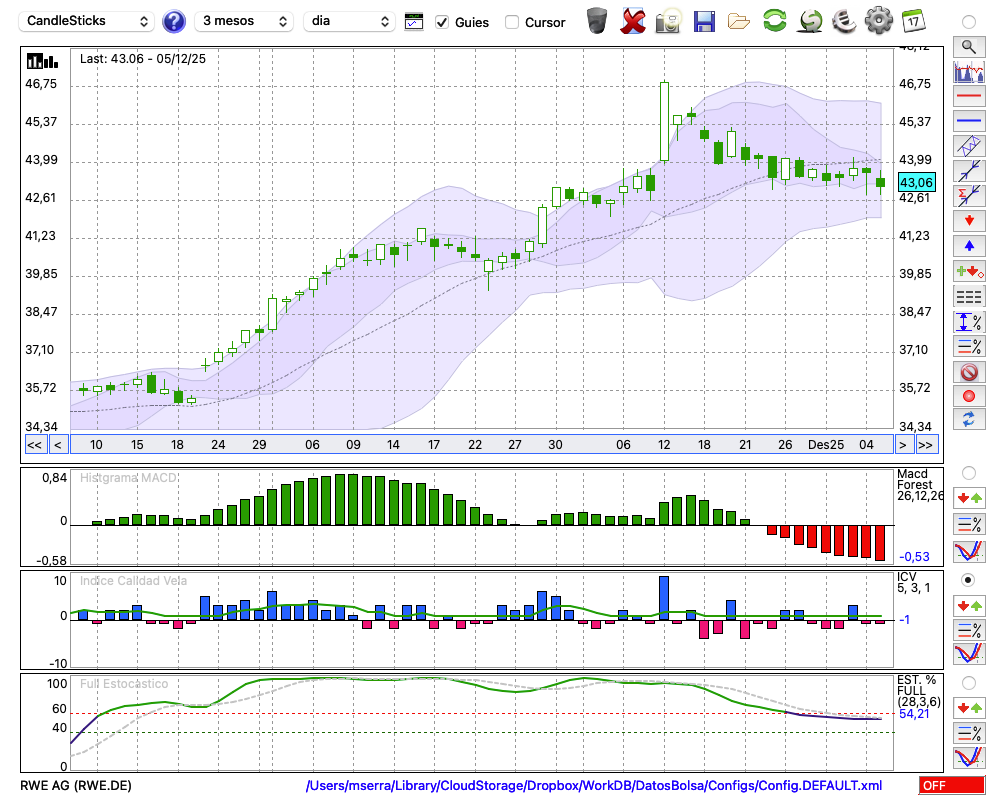Open the CandleSticks chart type dropdown
Viewport: 1000px width, 800px height.
point(87,21)
